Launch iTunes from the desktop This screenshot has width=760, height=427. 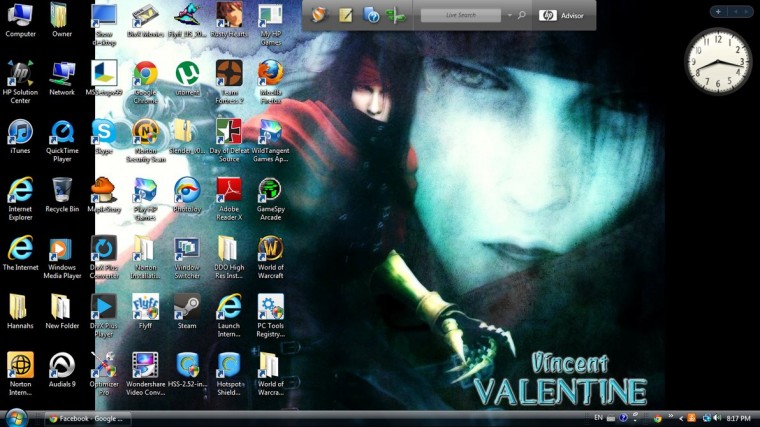[x=20, y=137]
